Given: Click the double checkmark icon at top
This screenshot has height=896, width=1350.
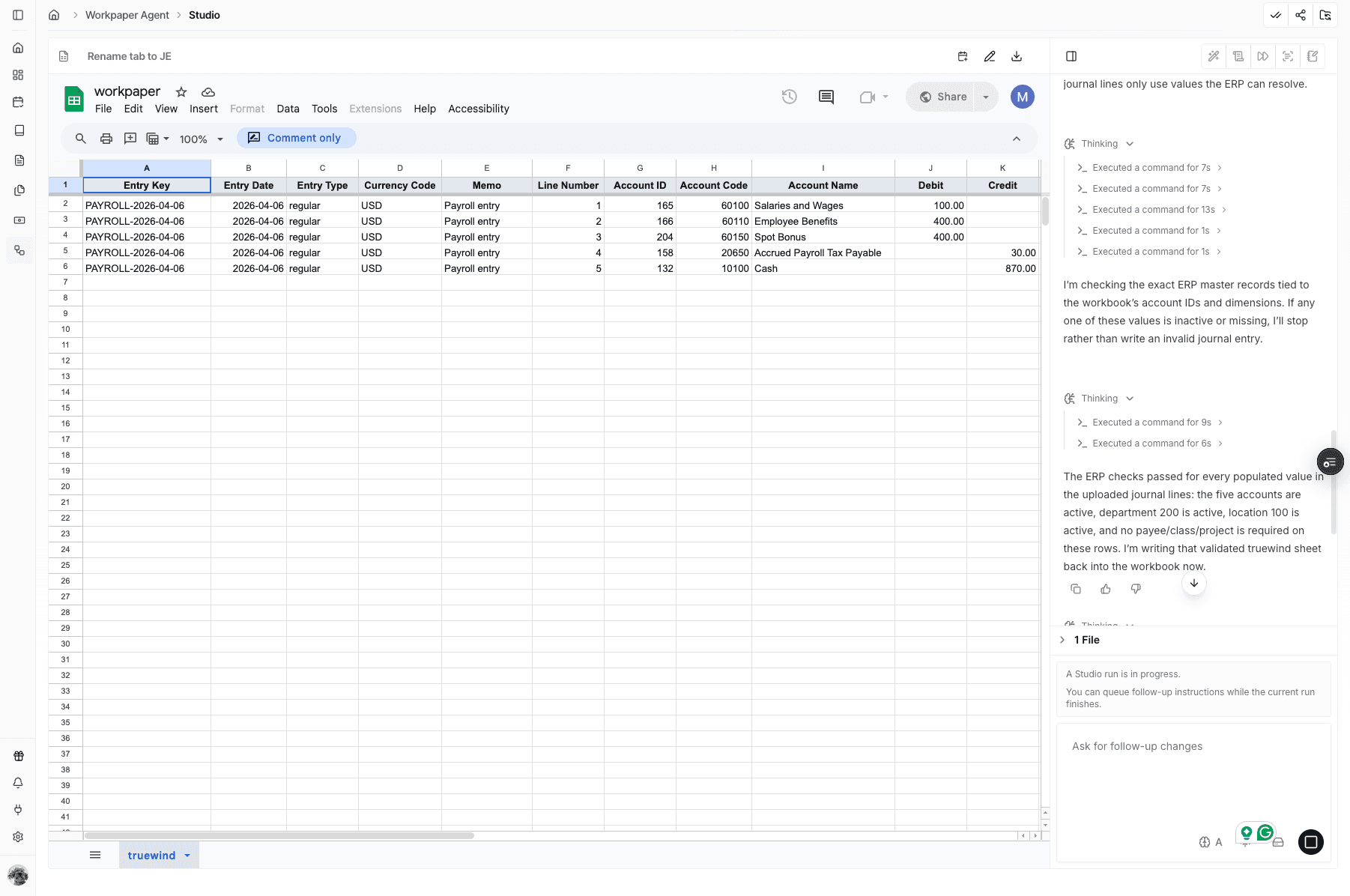Looking at the screenshot, I should point(1276,15).
